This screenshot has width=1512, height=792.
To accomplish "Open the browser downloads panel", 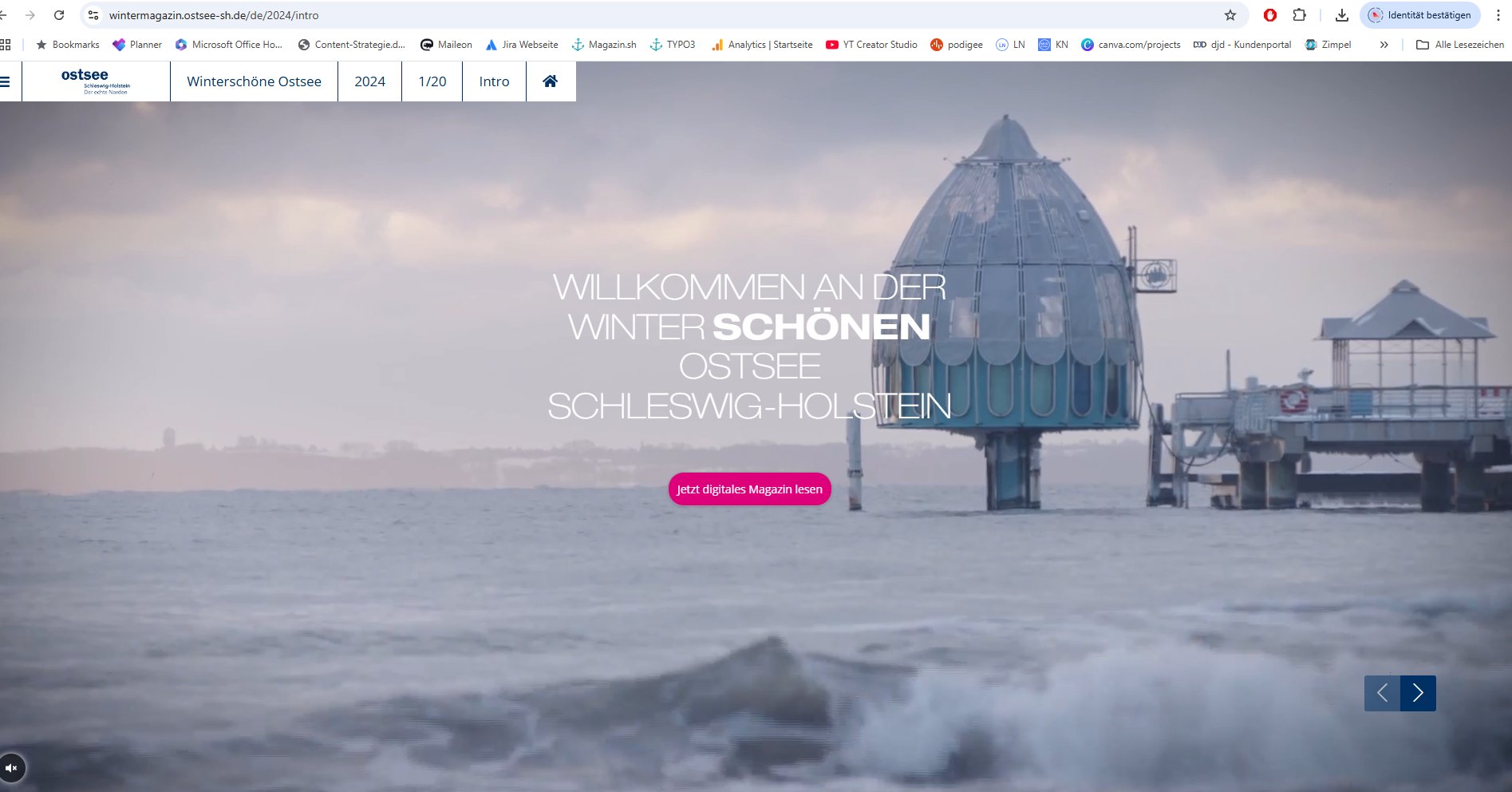I will click(1340, 14).
